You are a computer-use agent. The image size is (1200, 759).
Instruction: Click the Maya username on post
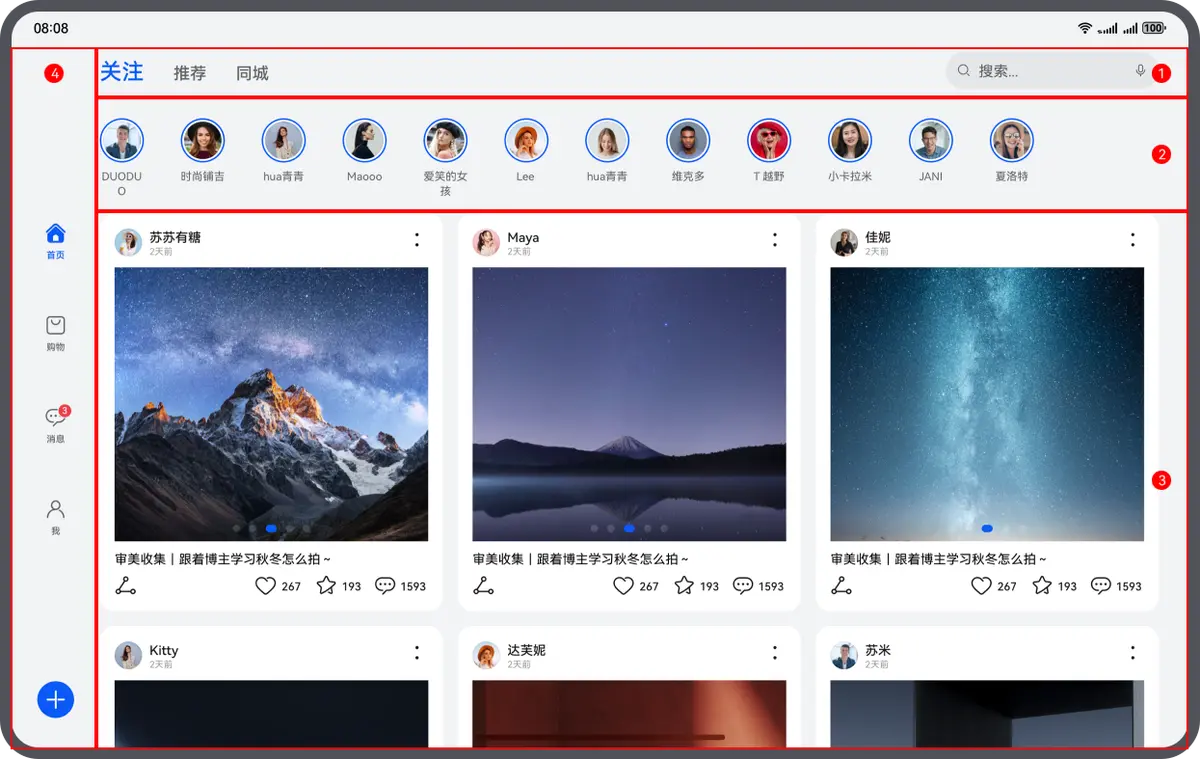click(523, 237)
